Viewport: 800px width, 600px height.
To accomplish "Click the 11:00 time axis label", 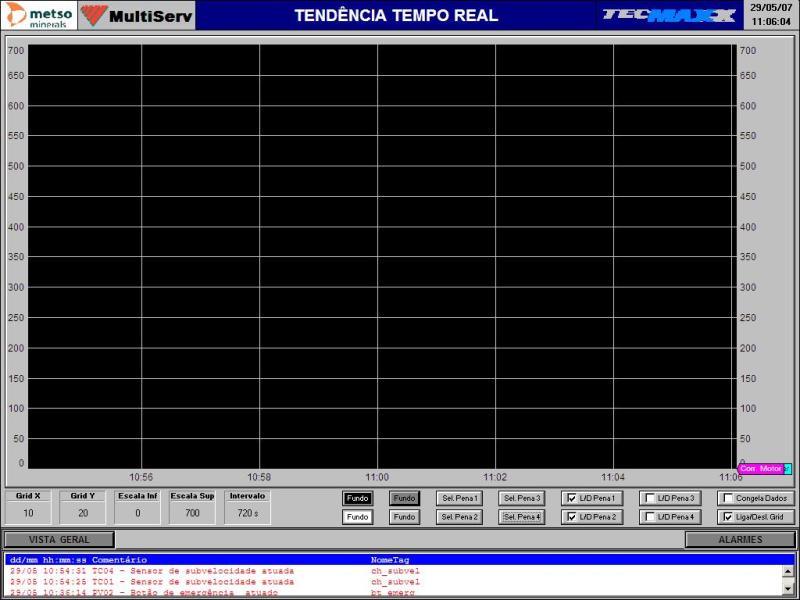I will (377, 477).
